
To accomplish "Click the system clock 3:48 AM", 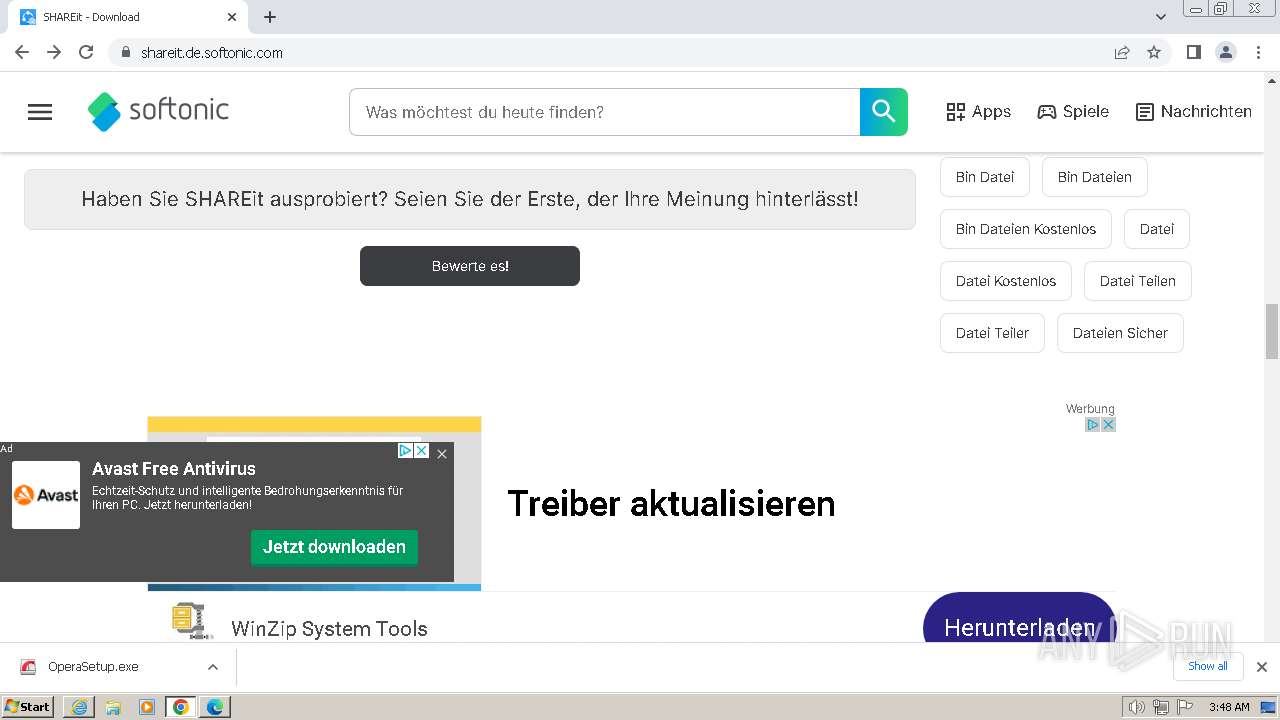I will (1229, 707).
